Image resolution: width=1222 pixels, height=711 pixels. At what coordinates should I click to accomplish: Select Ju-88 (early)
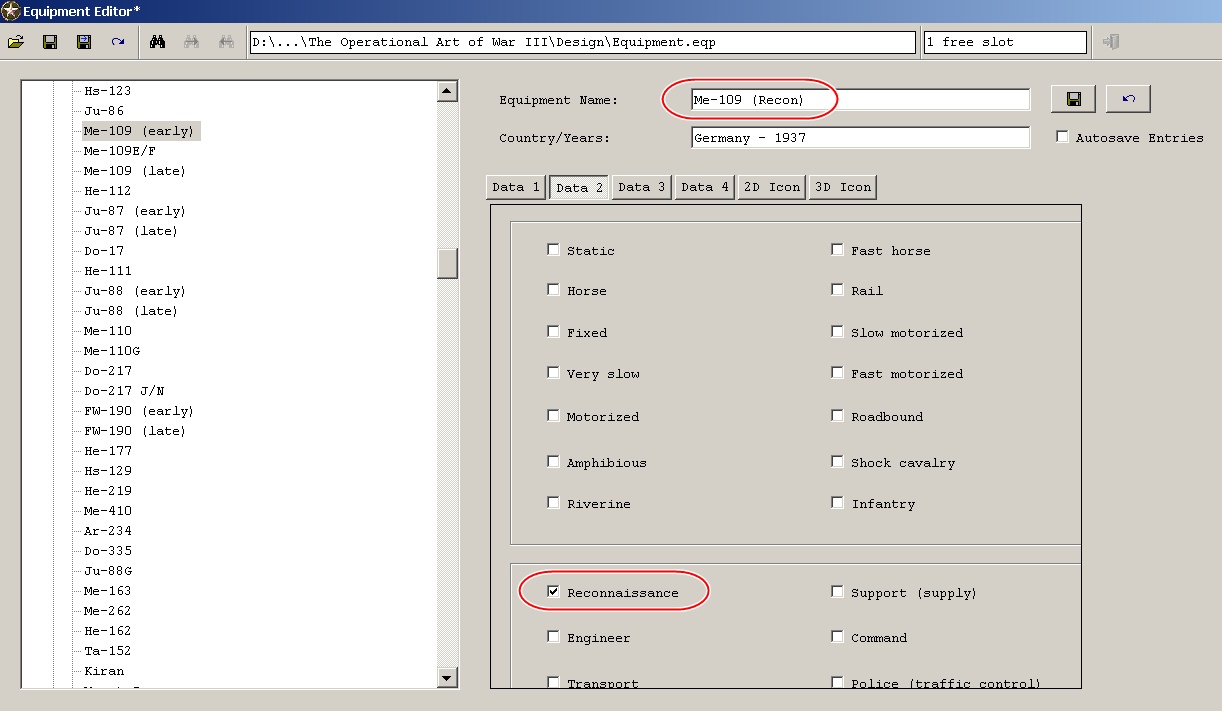click(135, 291)
